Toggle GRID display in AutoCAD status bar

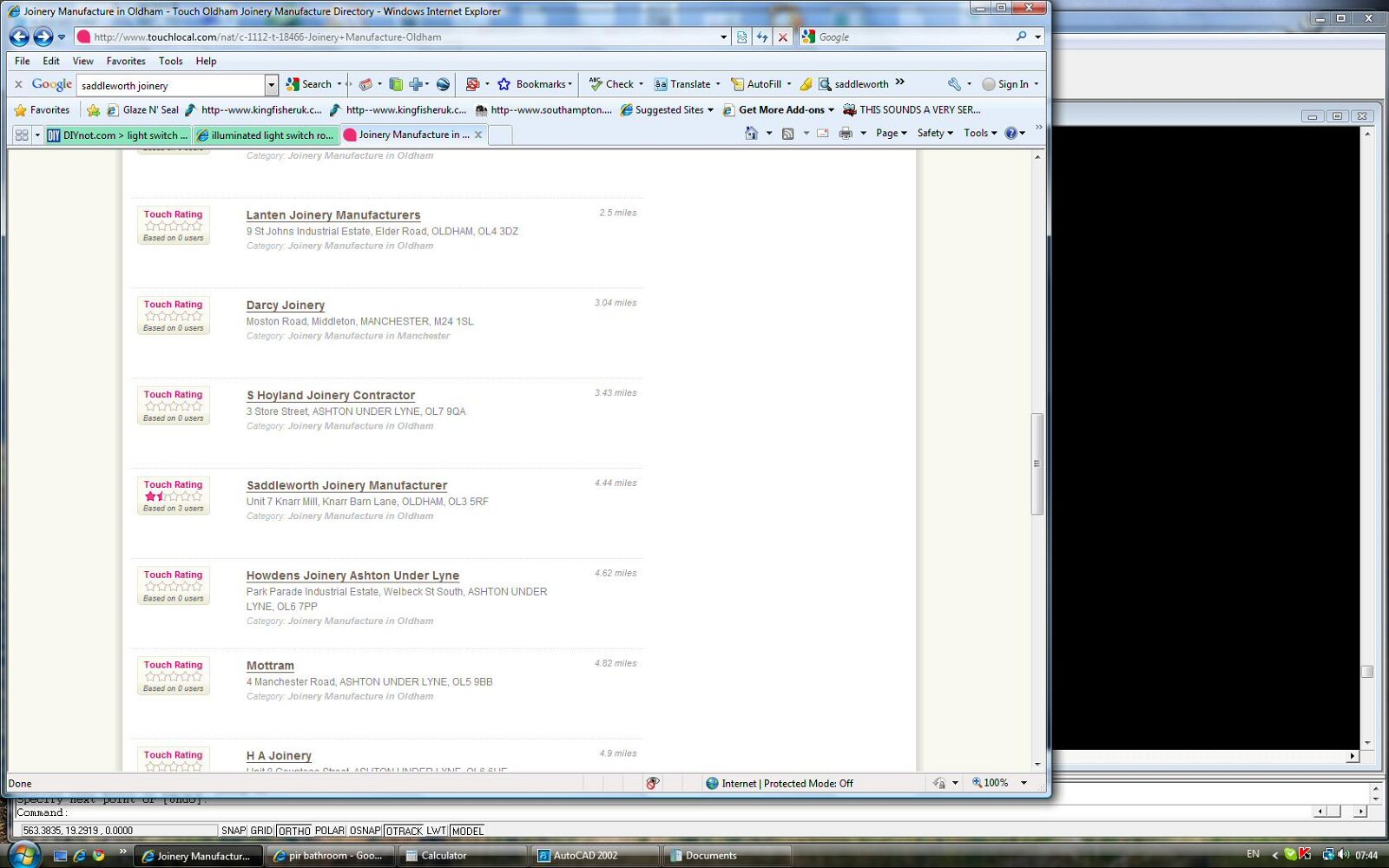[x=261, y=831]
